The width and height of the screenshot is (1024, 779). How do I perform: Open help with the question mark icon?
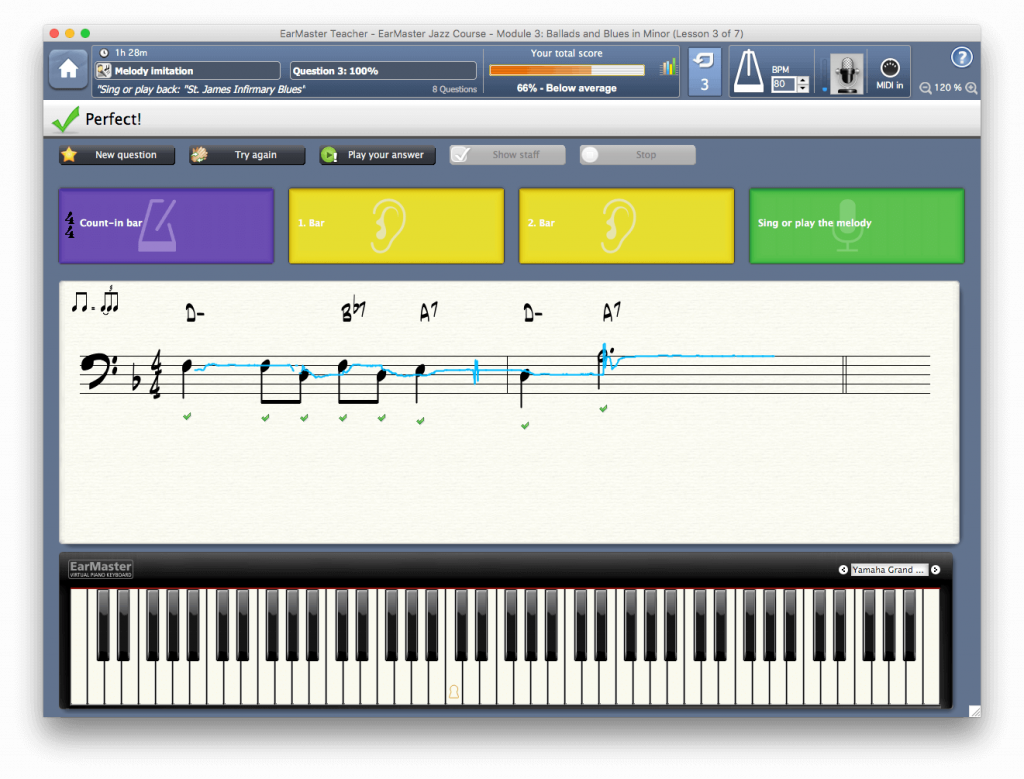pos(961,57)
